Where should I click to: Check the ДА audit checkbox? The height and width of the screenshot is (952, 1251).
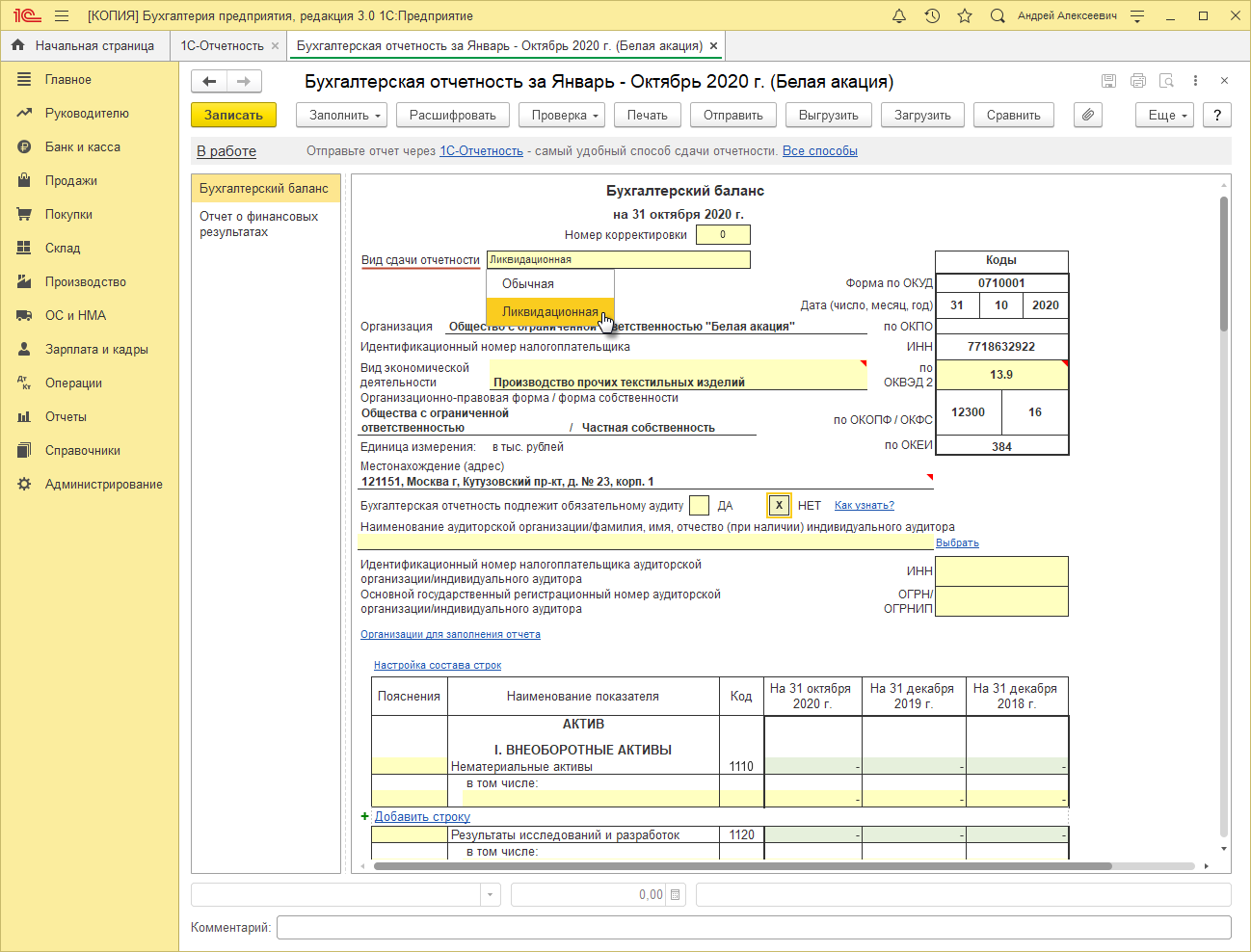(x=700, y=505)
